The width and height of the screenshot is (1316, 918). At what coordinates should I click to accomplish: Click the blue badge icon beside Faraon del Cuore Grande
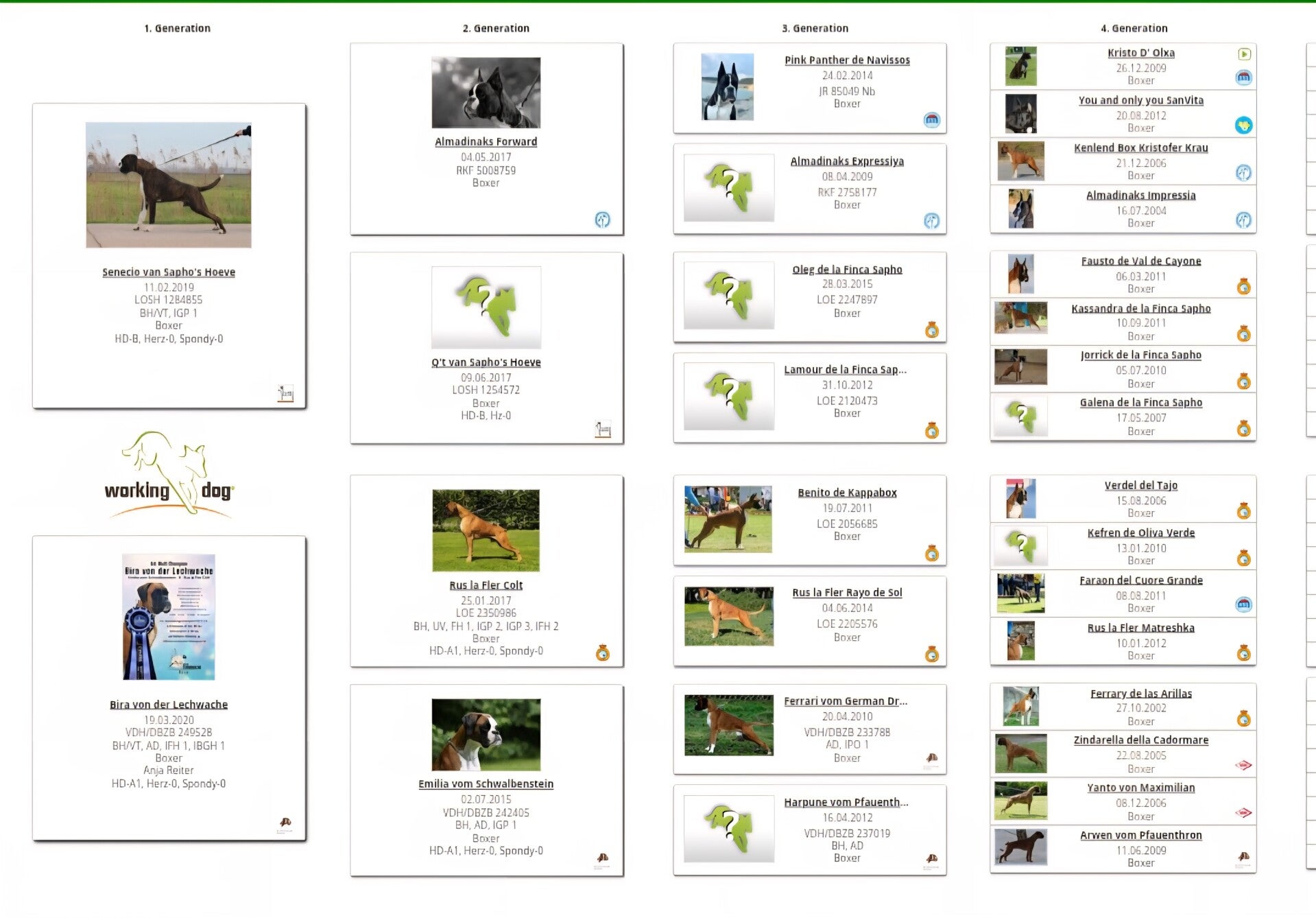(1243, 604)
